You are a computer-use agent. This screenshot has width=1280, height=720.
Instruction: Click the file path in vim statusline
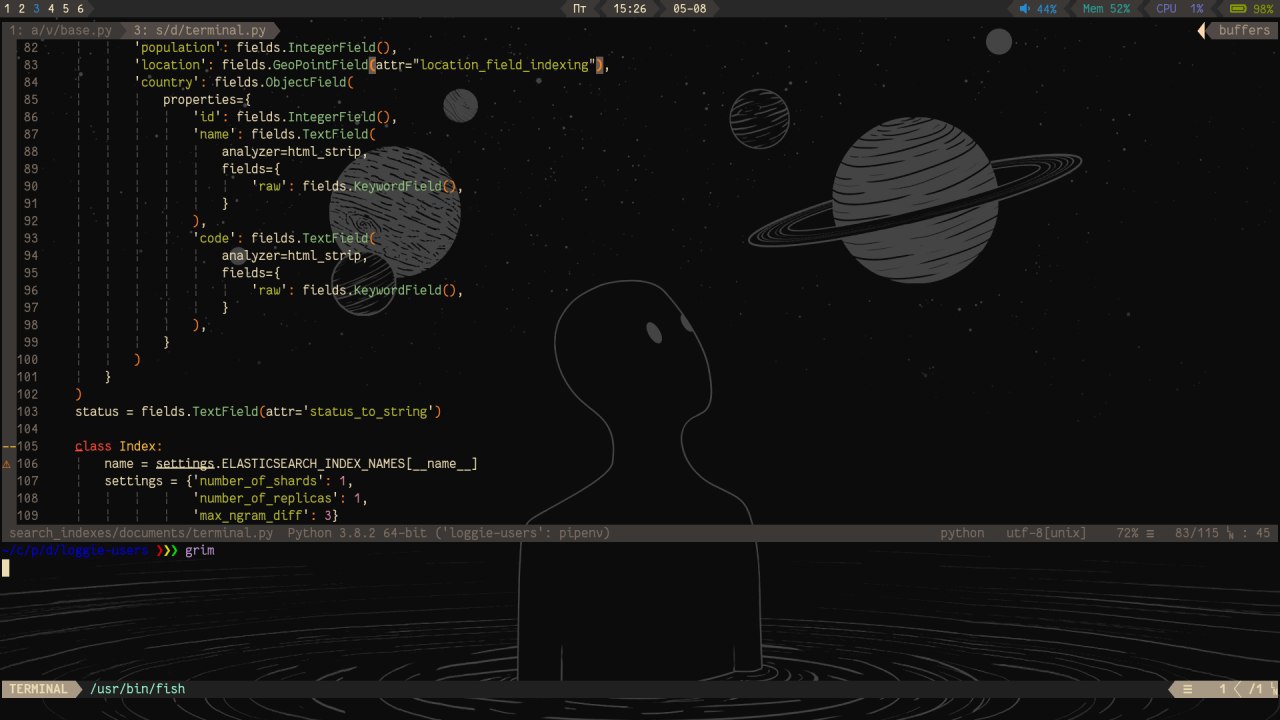click(x=141, y=534)
